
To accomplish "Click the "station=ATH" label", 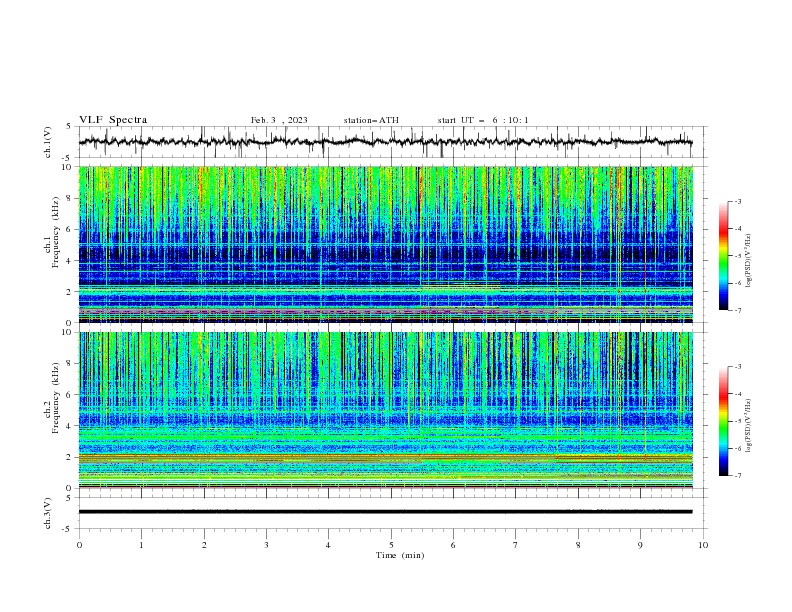I will coord(371,120).
